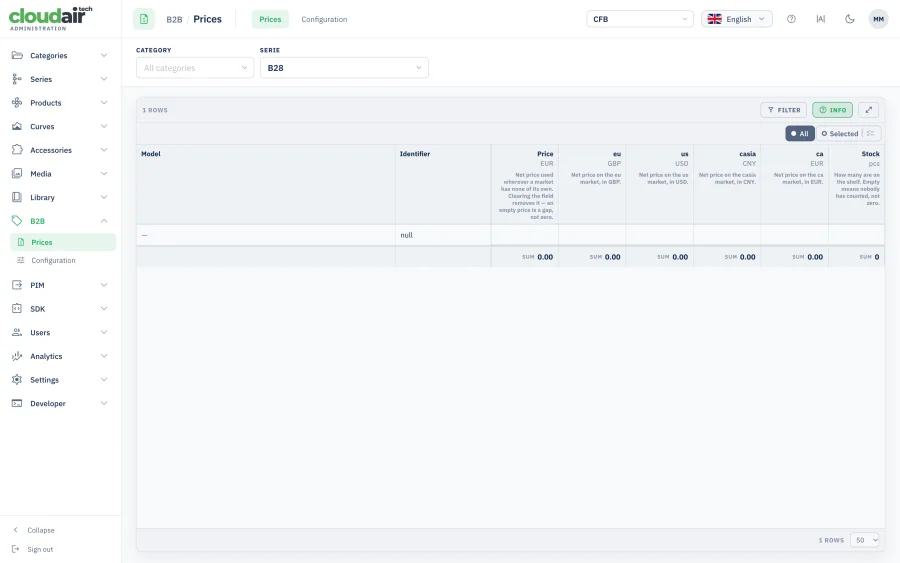Click the text size |A| icon

click(821, 19)
